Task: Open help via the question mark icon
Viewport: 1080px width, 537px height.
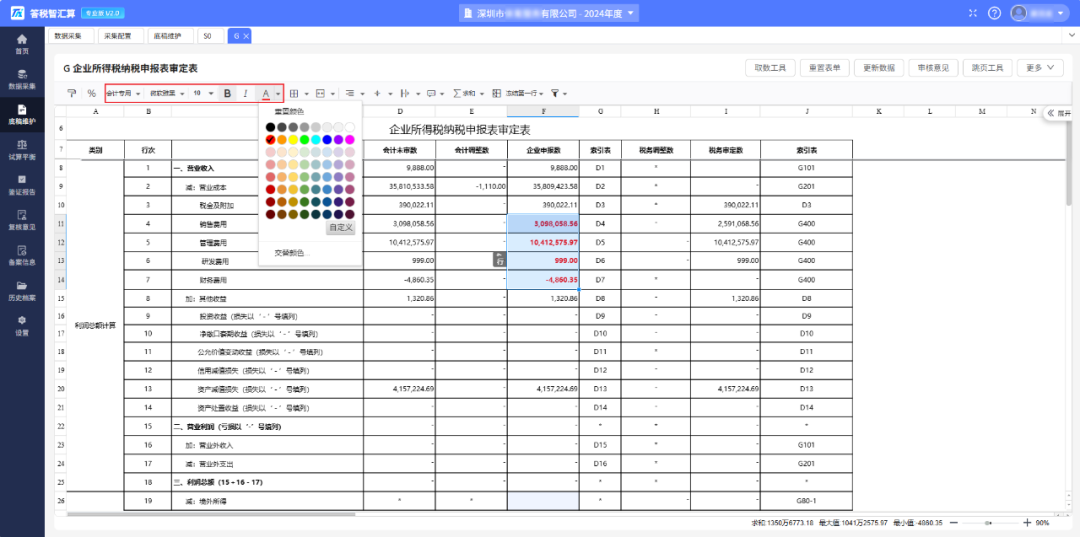Action: pyautogui.click(x=994, y=13)
